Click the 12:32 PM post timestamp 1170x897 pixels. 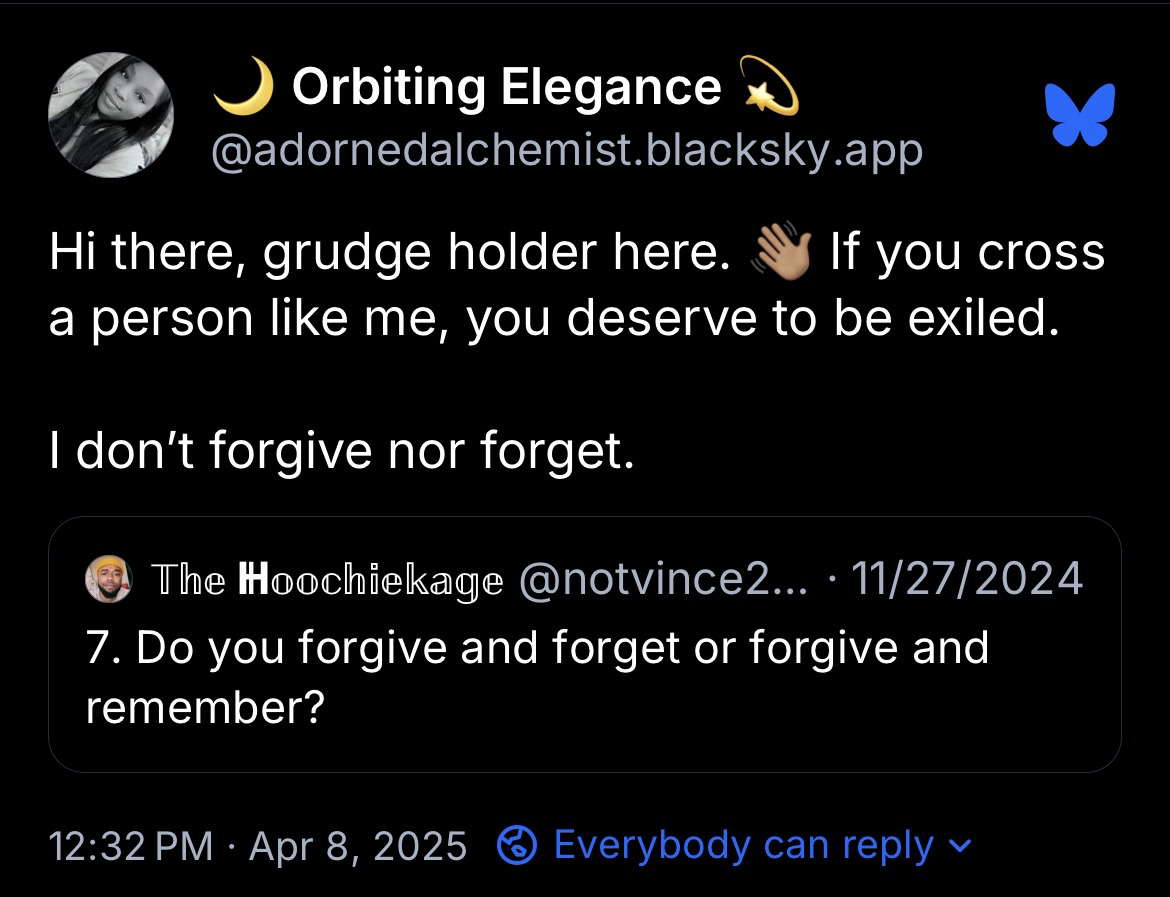(x=131, y=846)
